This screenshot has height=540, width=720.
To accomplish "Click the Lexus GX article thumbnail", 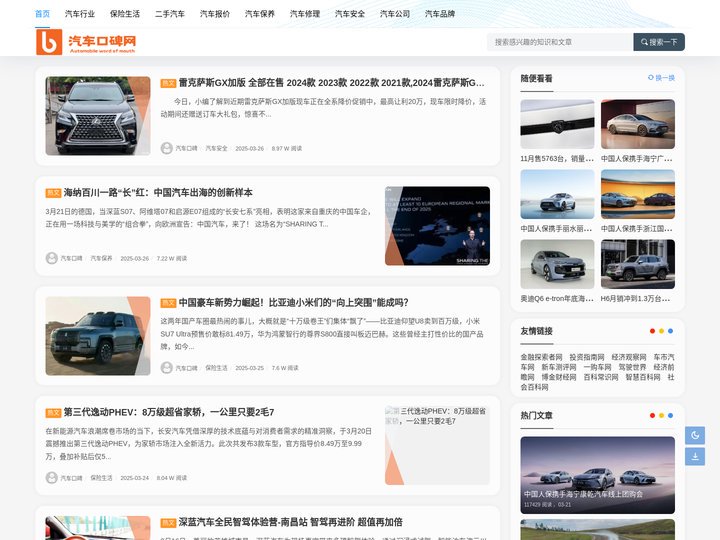I will point(98,116).
